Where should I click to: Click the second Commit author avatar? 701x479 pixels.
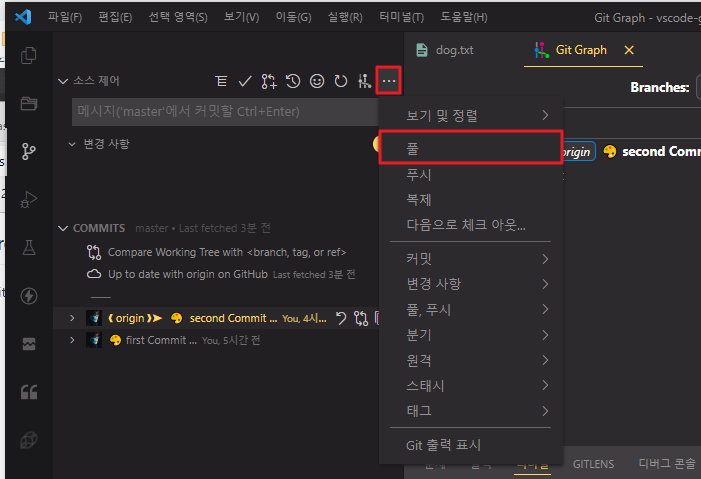[x=94, y=318]
